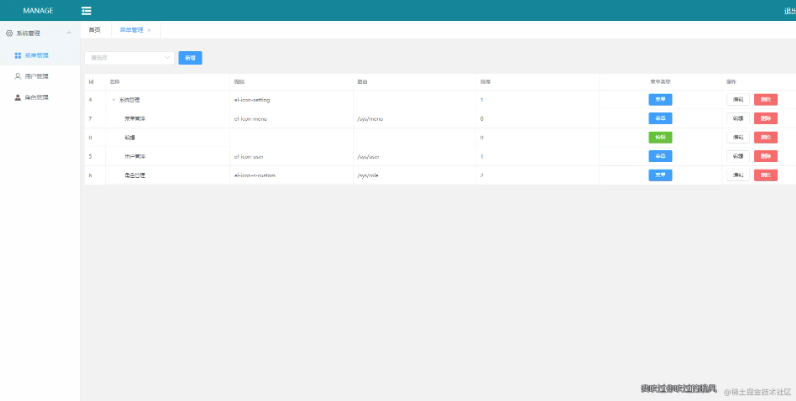This screenshot has width=796, height=401.
Task: Open 菜单管理 in the sidebar
Action: (40, 55)
